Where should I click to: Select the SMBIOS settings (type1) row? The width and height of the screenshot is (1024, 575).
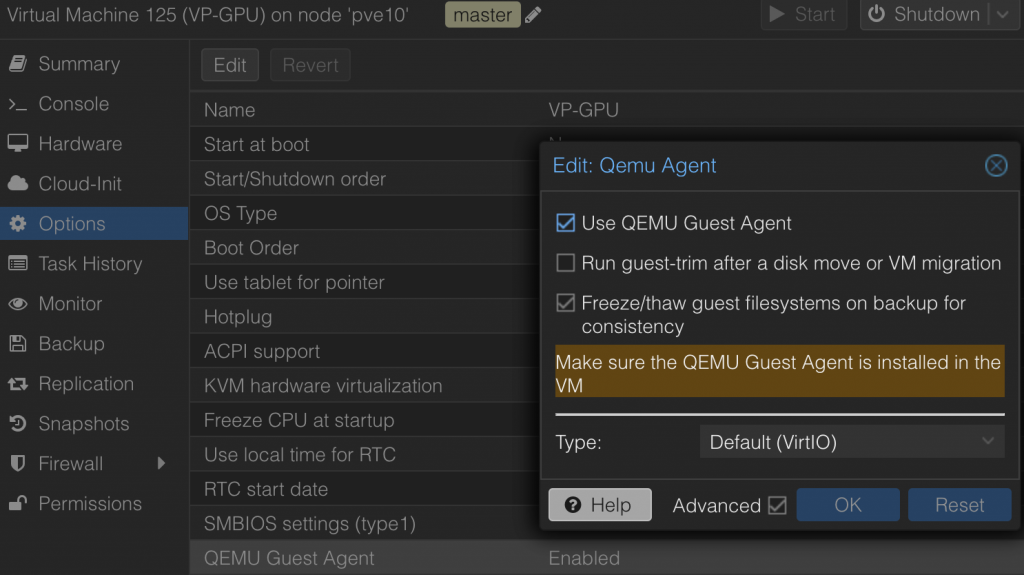point(366,523)
